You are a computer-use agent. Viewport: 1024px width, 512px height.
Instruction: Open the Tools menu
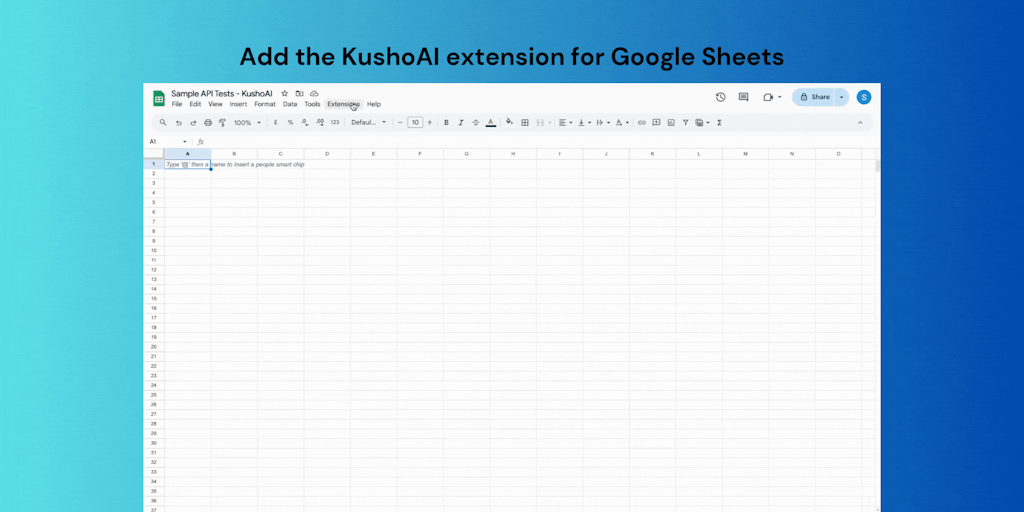(312, 104)
